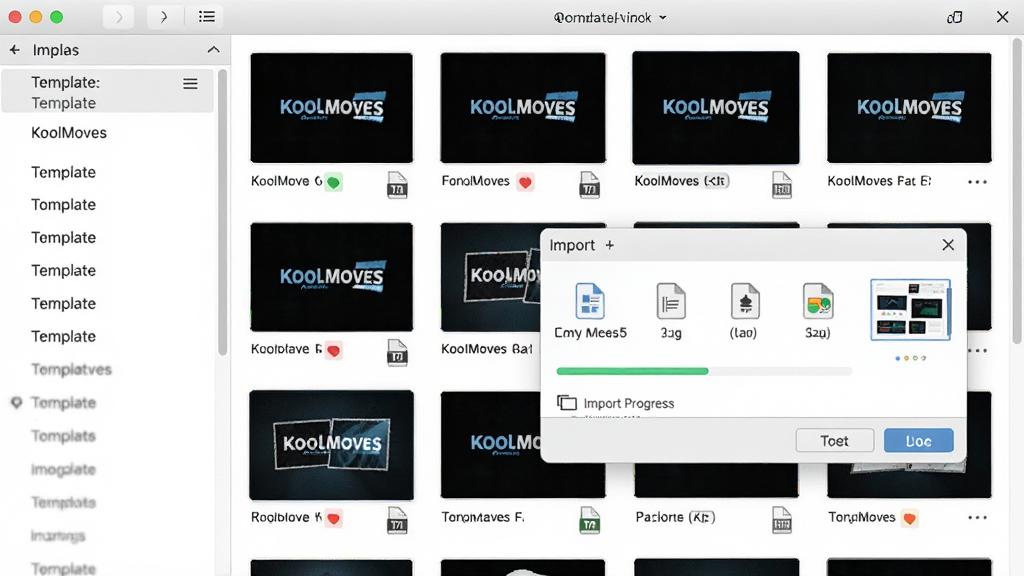1024x576 pixels.
Task: Click the plus beside Import title
Action: click(x=609, y=245)
